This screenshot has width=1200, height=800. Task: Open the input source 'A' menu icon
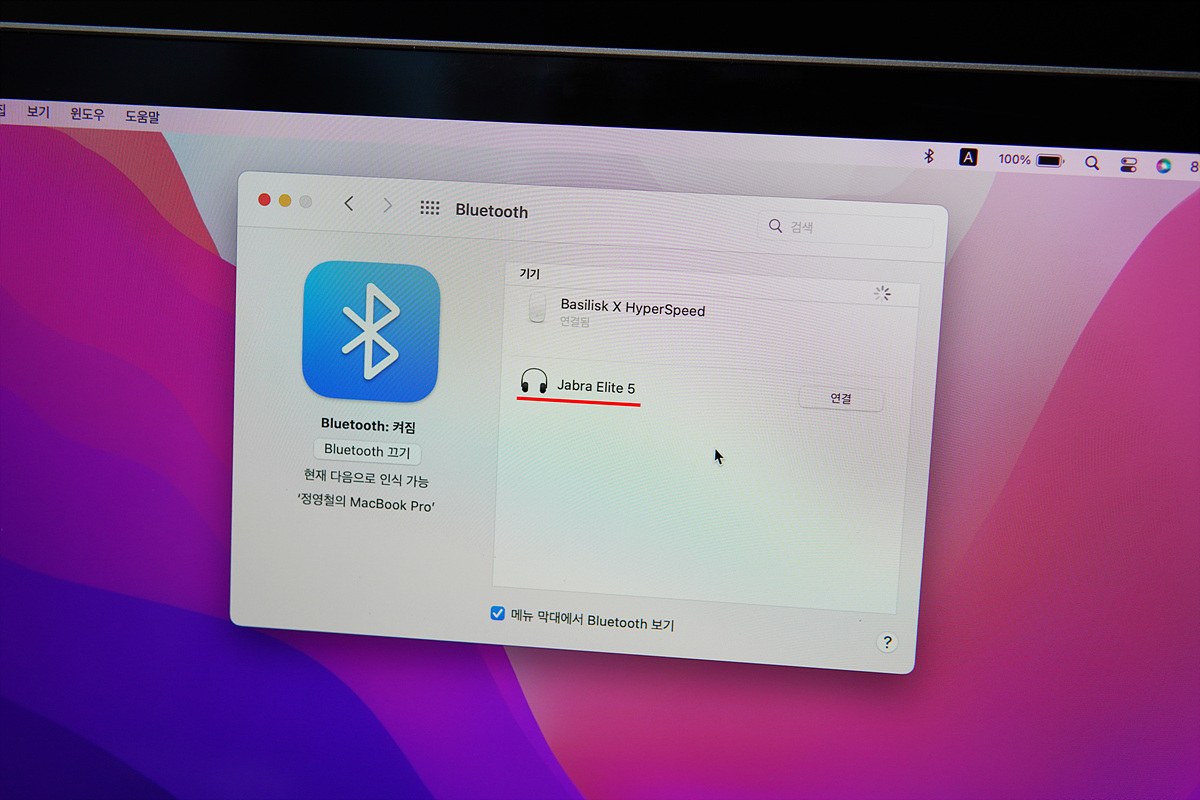tap(968, 157)
